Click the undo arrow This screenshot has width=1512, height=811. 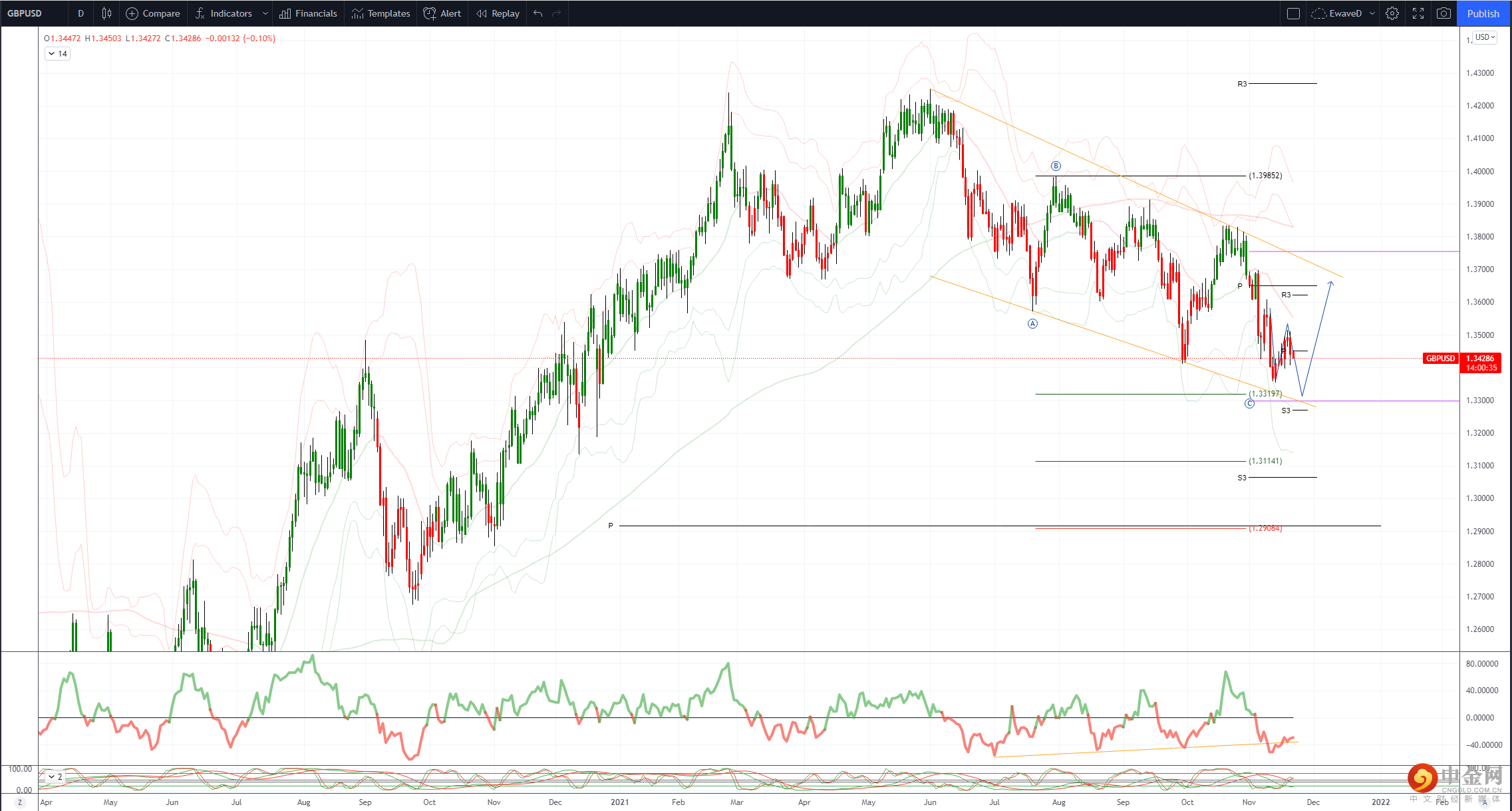[538, 13]
